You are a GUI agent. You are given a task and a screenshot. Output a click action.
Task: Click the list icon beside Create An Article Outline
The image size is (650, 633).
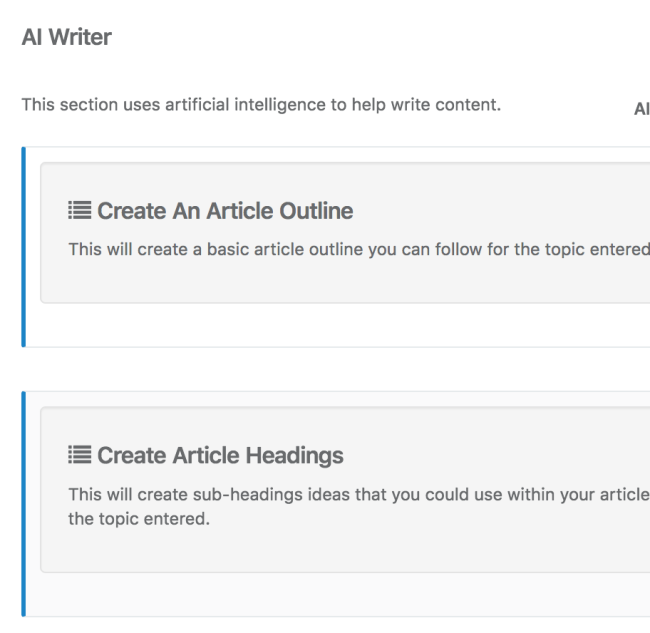pyautogui.click(x=80, y=210)
